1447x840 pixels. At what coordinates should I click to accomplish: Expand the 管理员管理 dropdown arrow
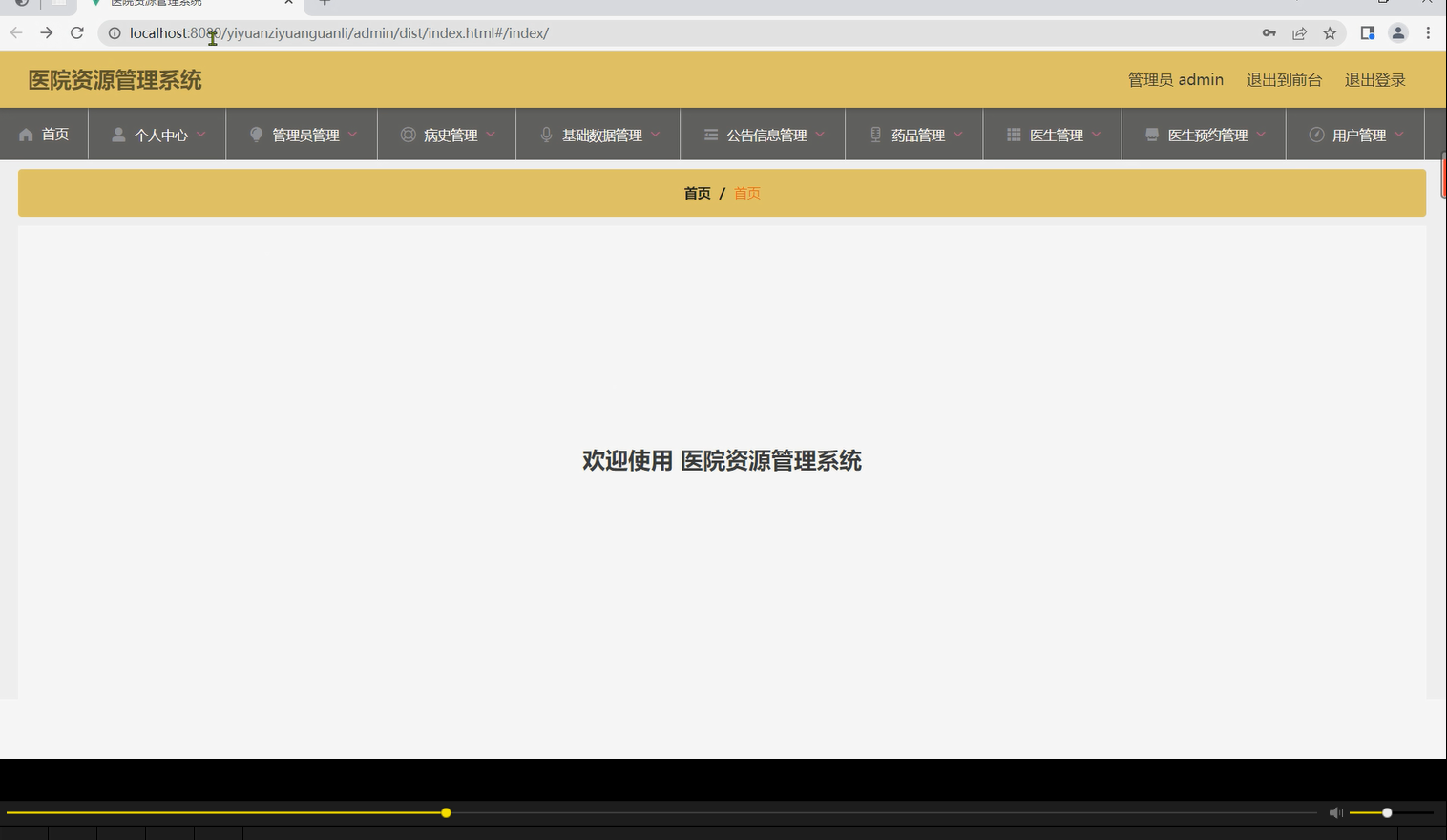tap(352, 135)
